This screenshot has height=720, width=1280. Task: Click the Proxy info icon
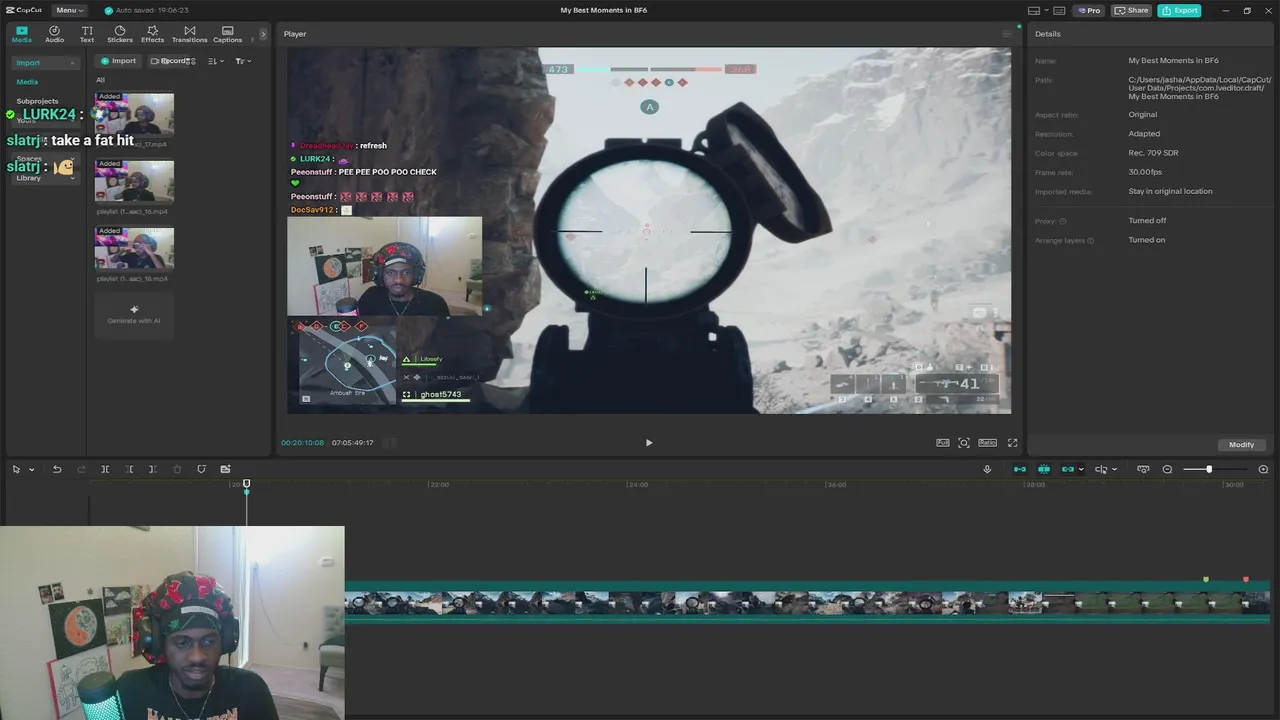(1062, 221)
